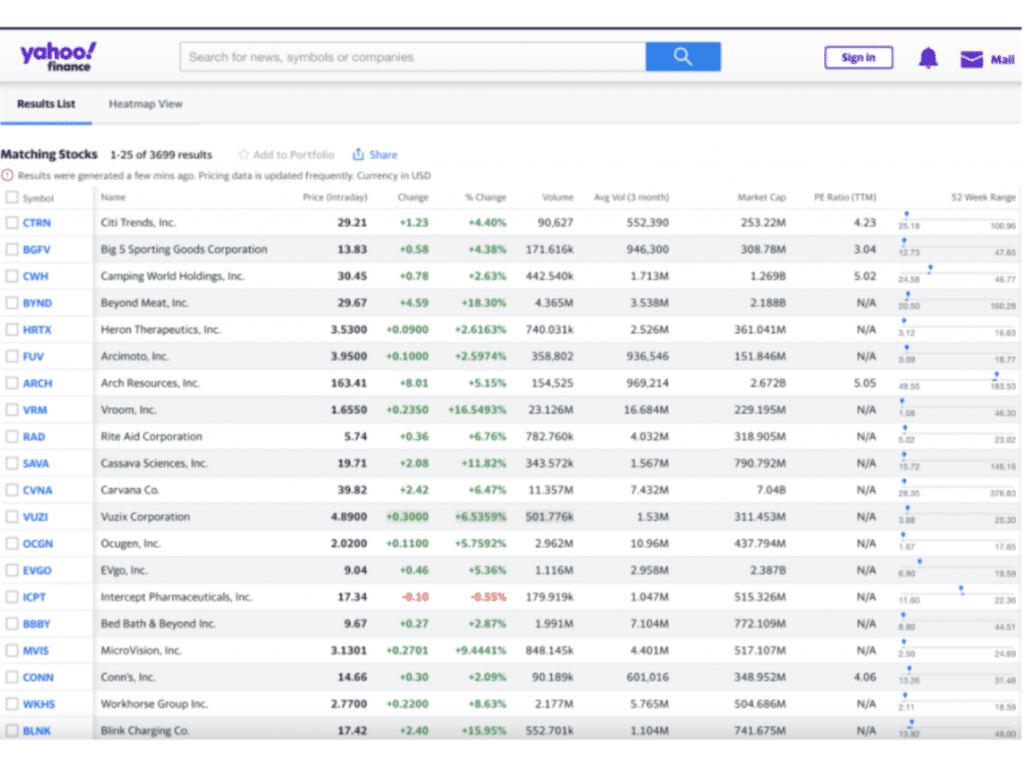Open the CVNA ticker link
Screen dimensions: 1024x764
pyautogui.click(x=37, y=490)
